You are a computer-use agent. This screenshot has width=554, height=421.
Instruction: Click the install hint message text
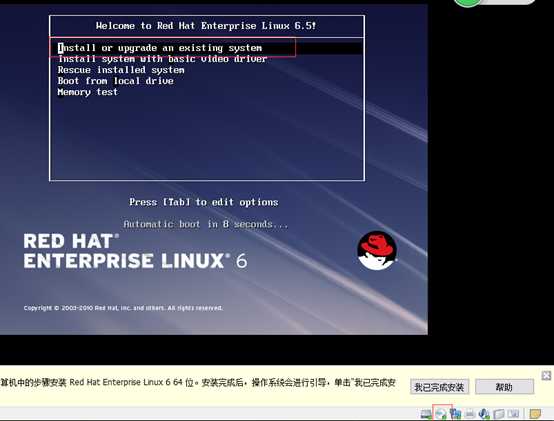pos(198,383)
